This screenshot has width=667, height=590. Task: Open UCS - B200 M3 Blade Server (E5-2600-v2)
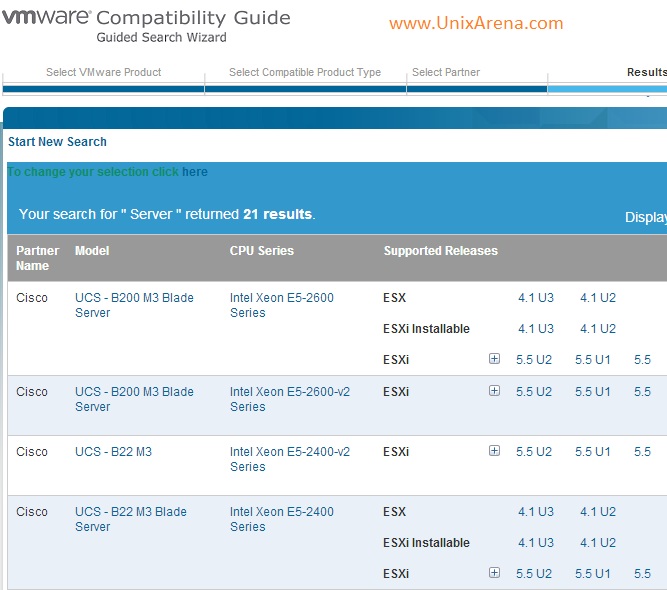point(134,399)
